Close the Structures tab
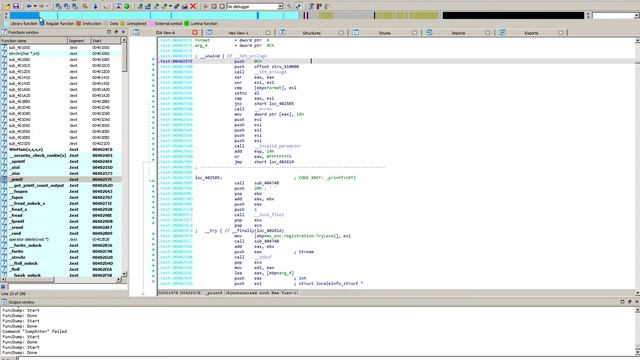The height and width of the screenshot is (360, 640). 341,33
